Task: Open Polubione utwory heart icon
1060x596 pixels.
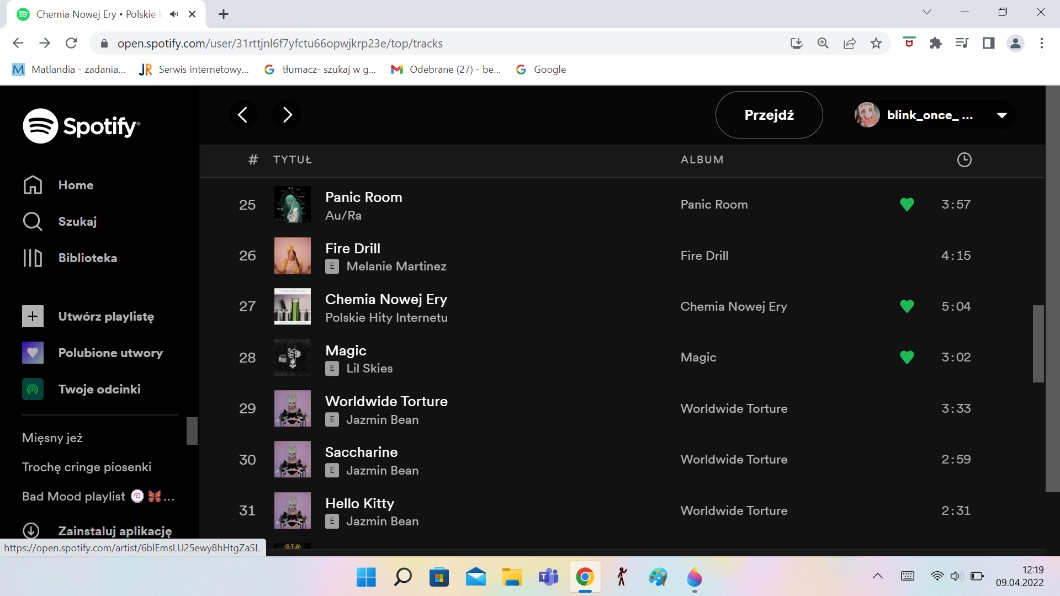Action: coord(33,353)
